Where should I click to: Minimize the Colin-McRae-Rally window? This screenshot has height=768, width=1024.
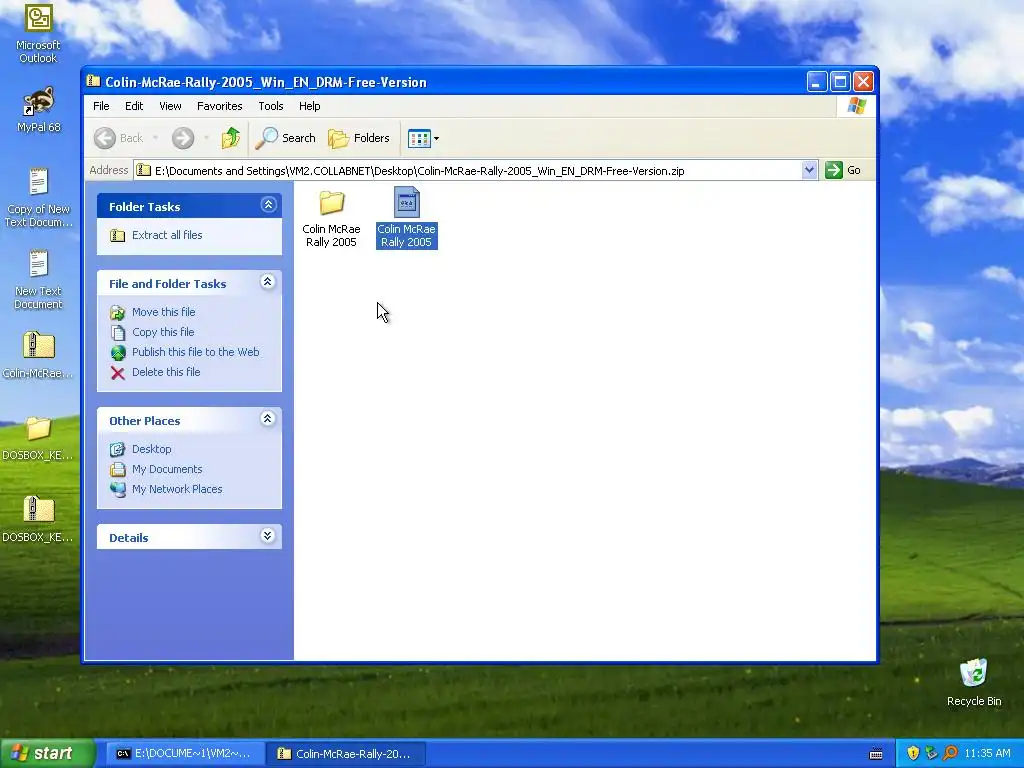pyautogui.click(x=816, y=82)
